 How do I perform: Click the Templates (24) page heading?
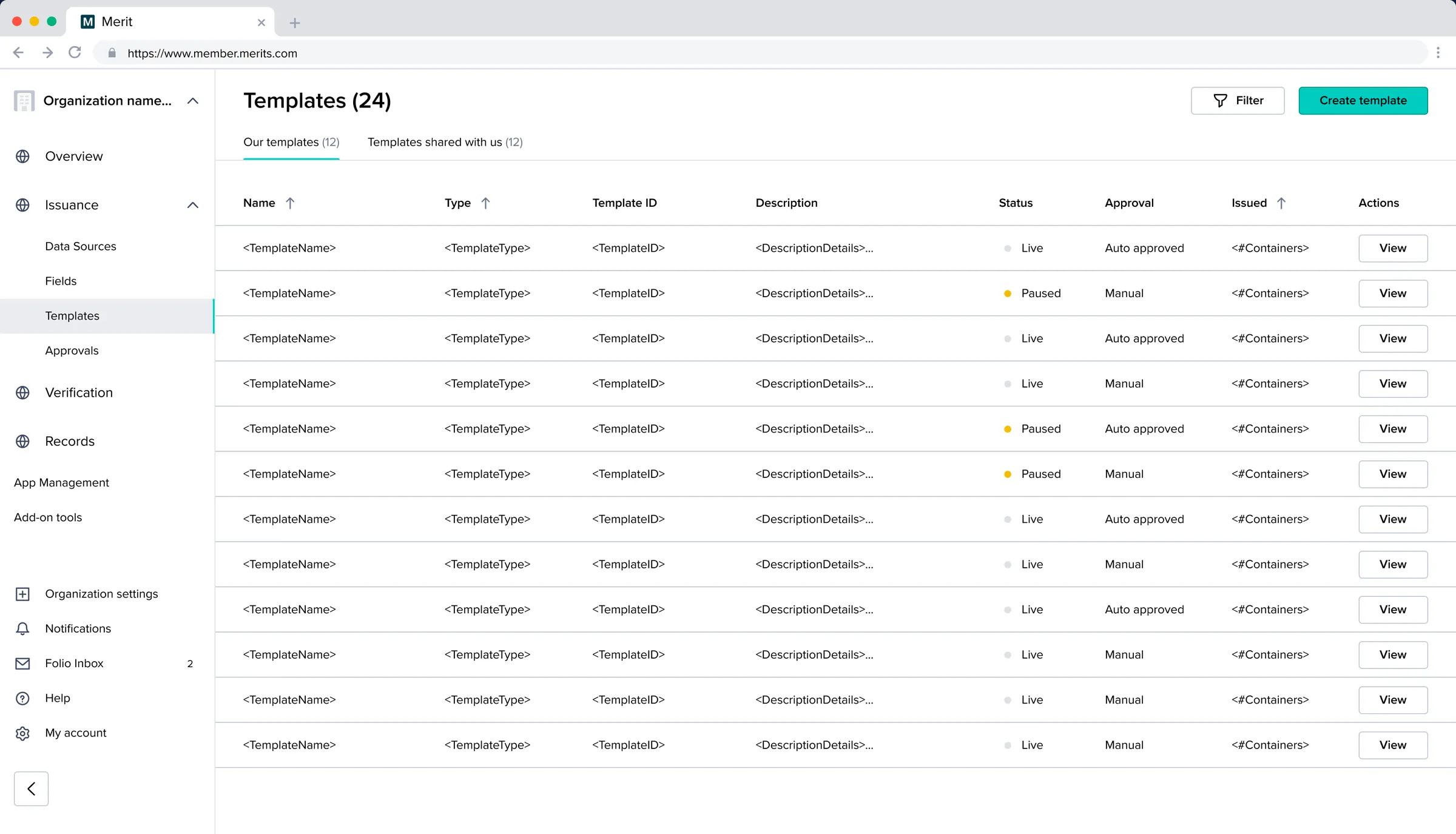pos(317,101)
